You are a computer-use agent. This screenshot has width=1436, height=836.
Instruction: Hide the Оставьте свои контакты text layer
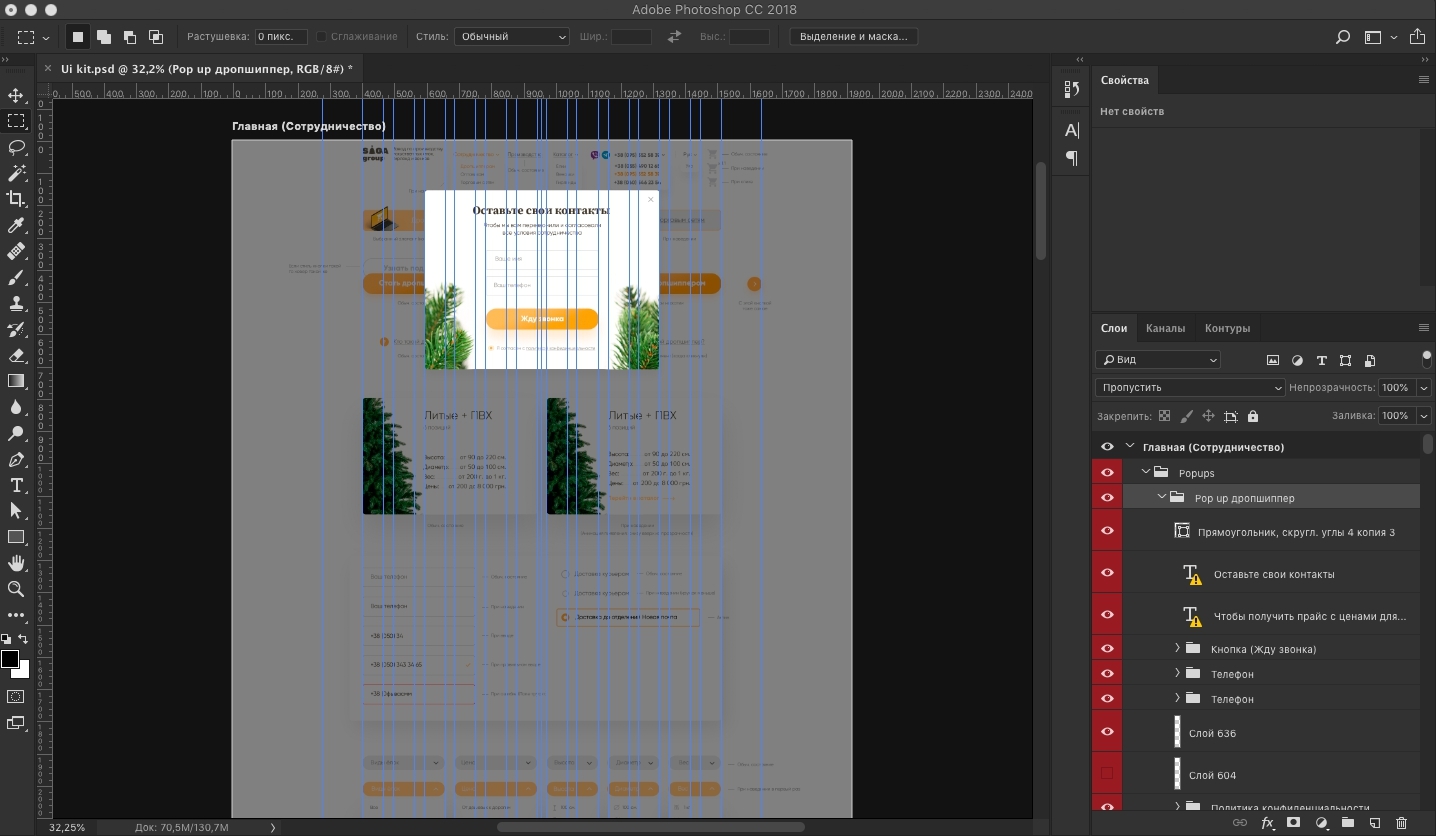pos(1107,573)
